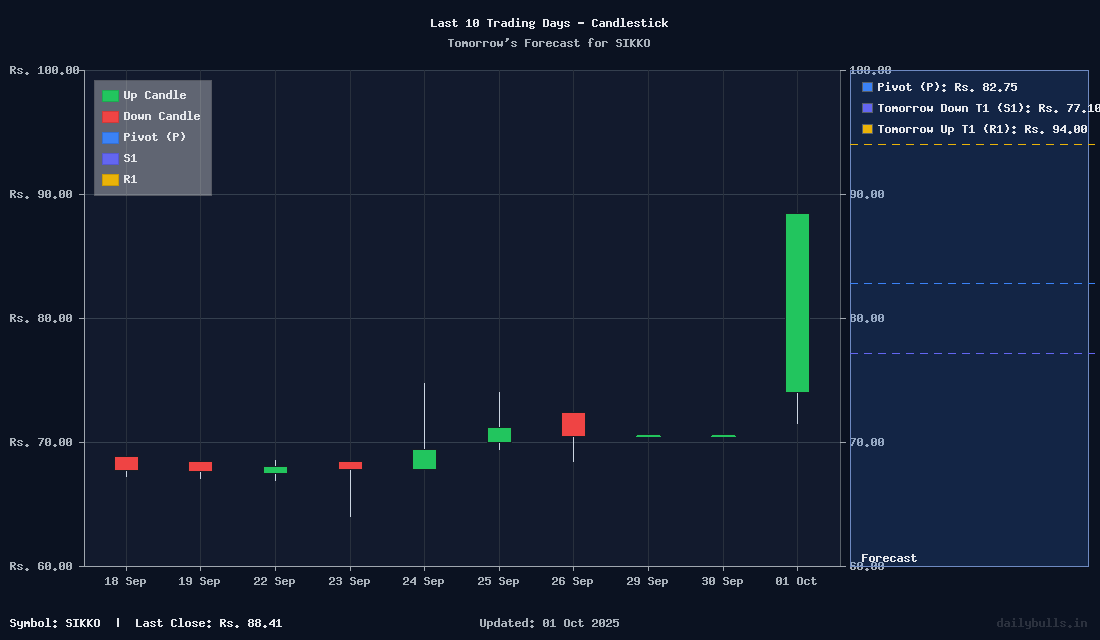This screenshot has height=640, width=1100.
Task: Click the Tomorrow's Forecast for SIKKO subtitle
Action: click(549, 43)
